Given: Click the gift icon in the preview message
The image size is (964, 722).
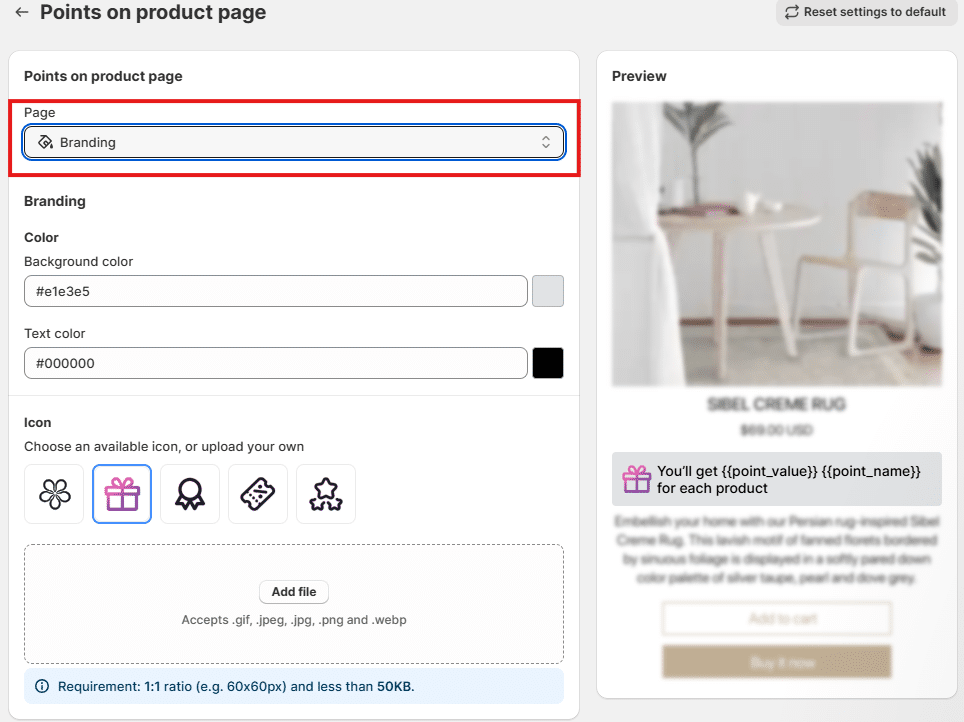Looking at the screenshot, I should click(637, 479).
